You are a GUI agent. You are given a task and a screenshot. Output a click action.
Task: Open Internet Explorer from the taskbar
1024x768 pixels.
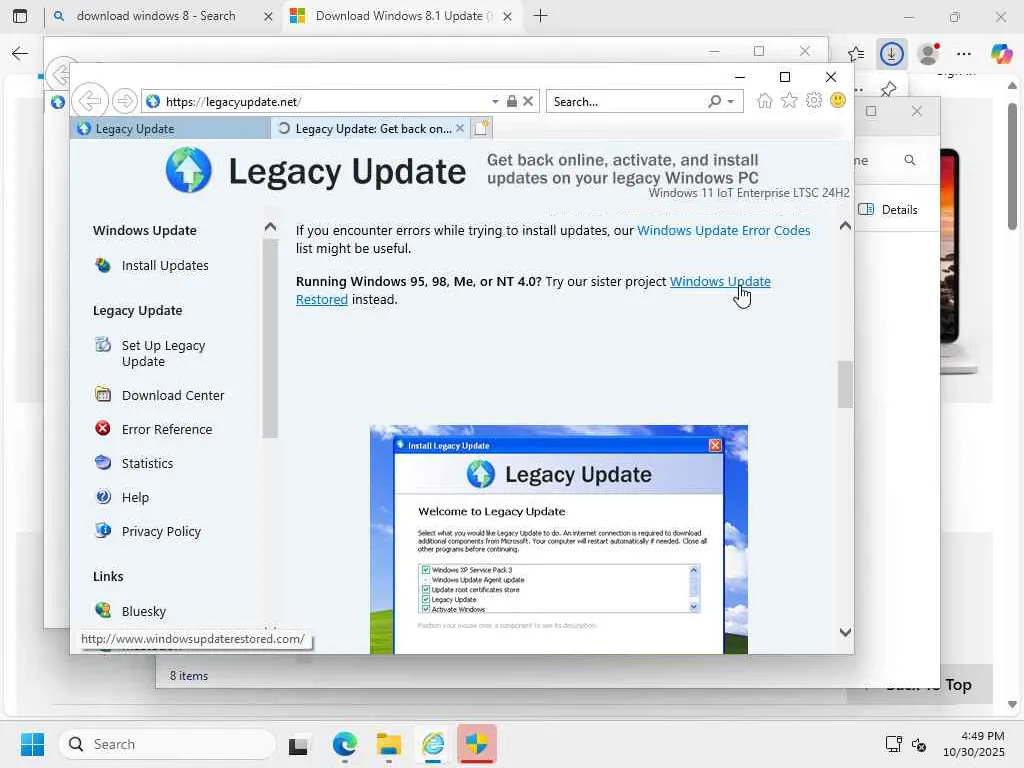[x=433, y=744]
